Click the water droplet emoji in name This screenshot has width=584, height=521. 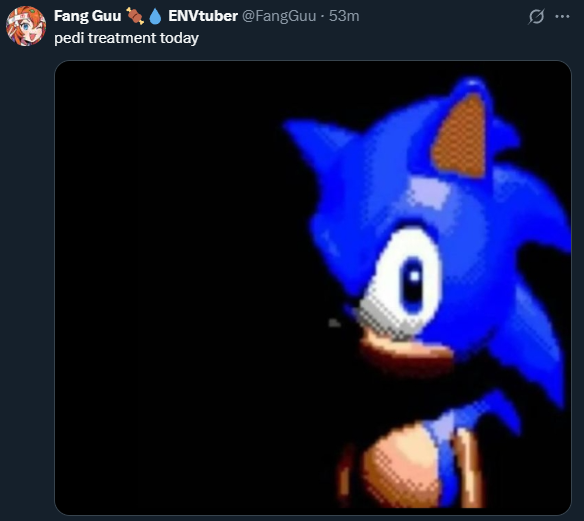(x=155, y=16)
